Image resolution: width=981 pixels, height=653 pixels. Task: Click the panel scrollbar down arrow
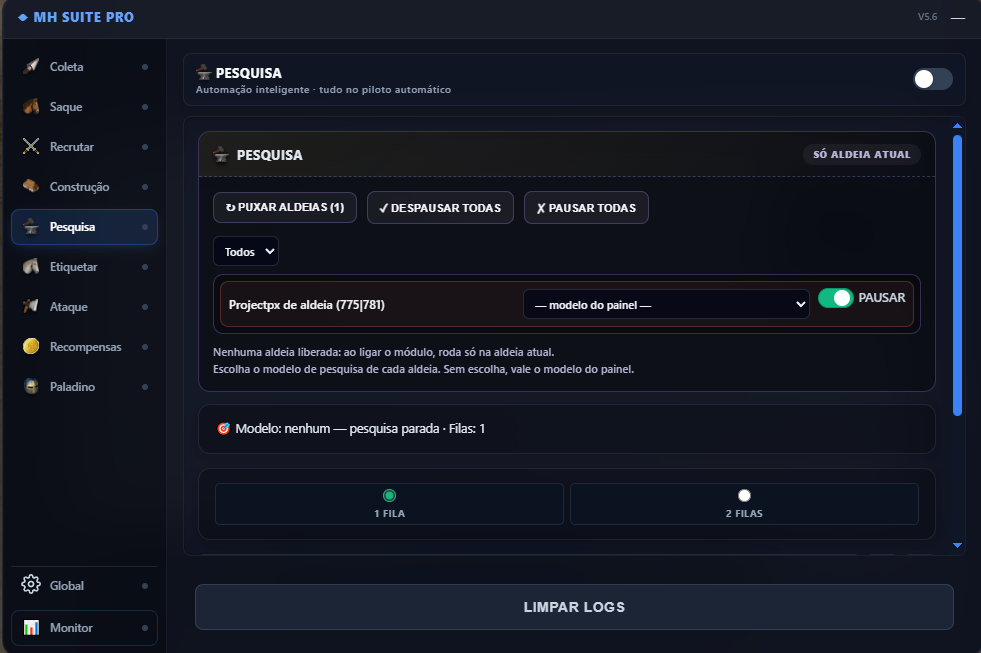957,545
